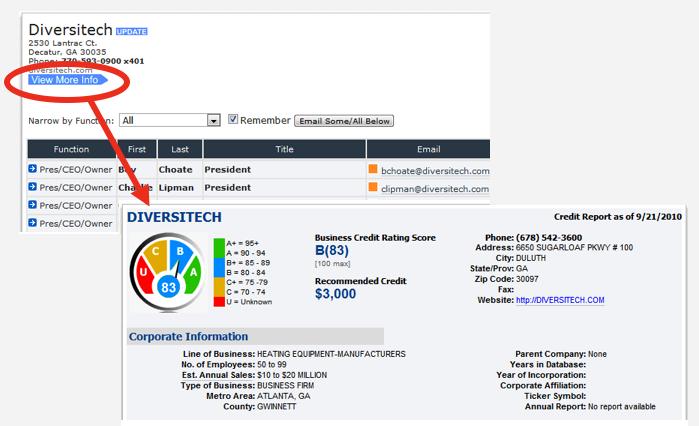
Task: Click the DULUTH city value
Action: click(530, 258)
